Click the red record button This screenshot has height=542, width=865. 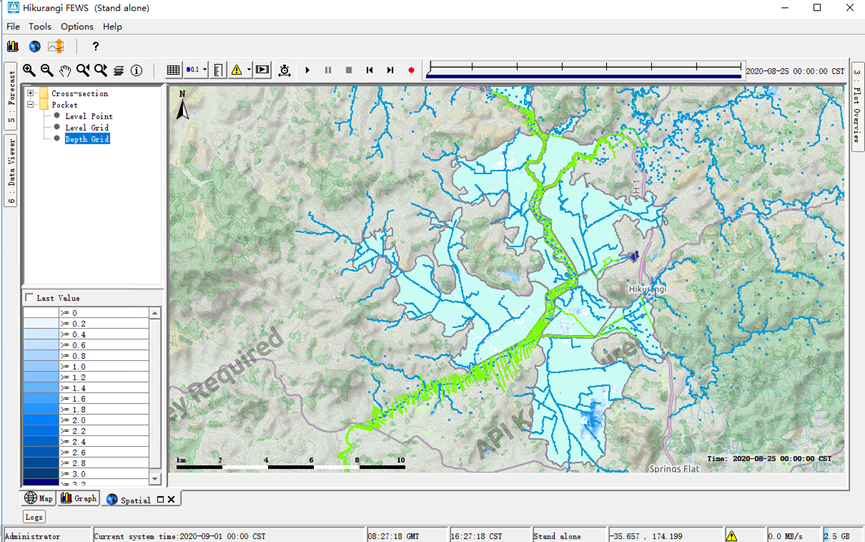(411, 70)
